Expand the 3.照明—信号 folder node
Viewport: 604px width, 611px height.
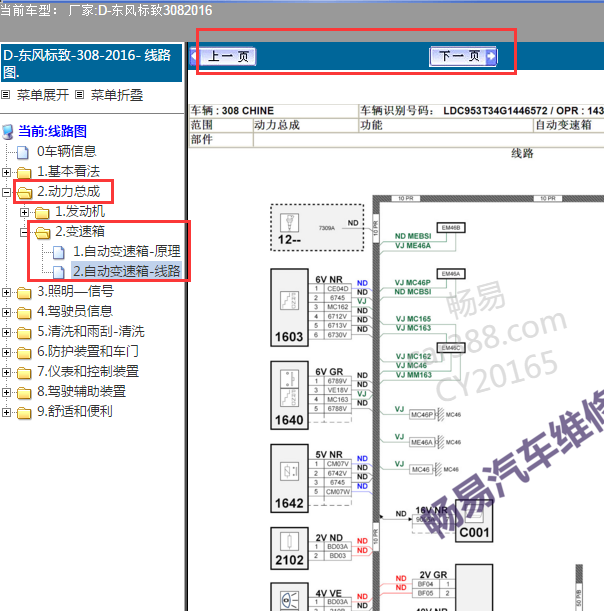6,292
